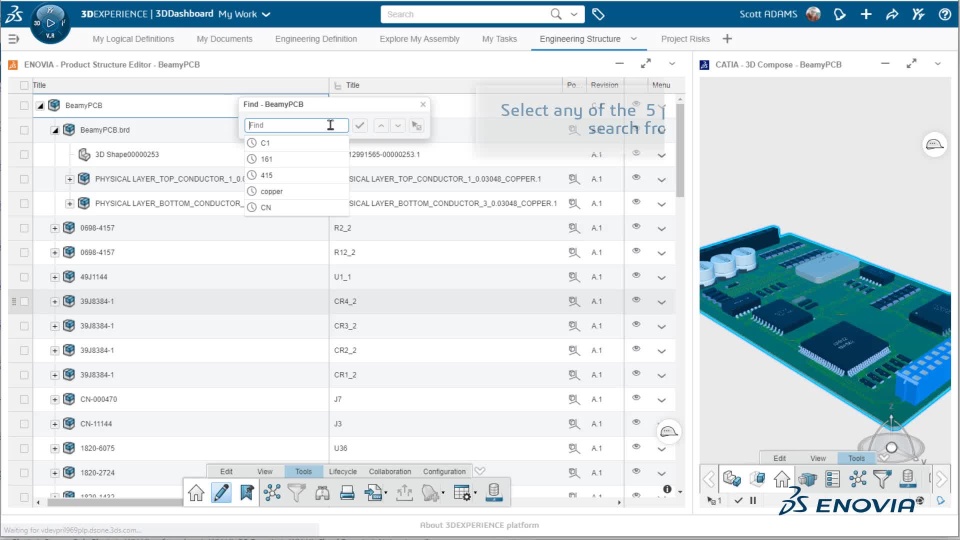Check the BeamyPCB.brd row checkbox
The image size is (960, 540).
(x=24, y=130)
